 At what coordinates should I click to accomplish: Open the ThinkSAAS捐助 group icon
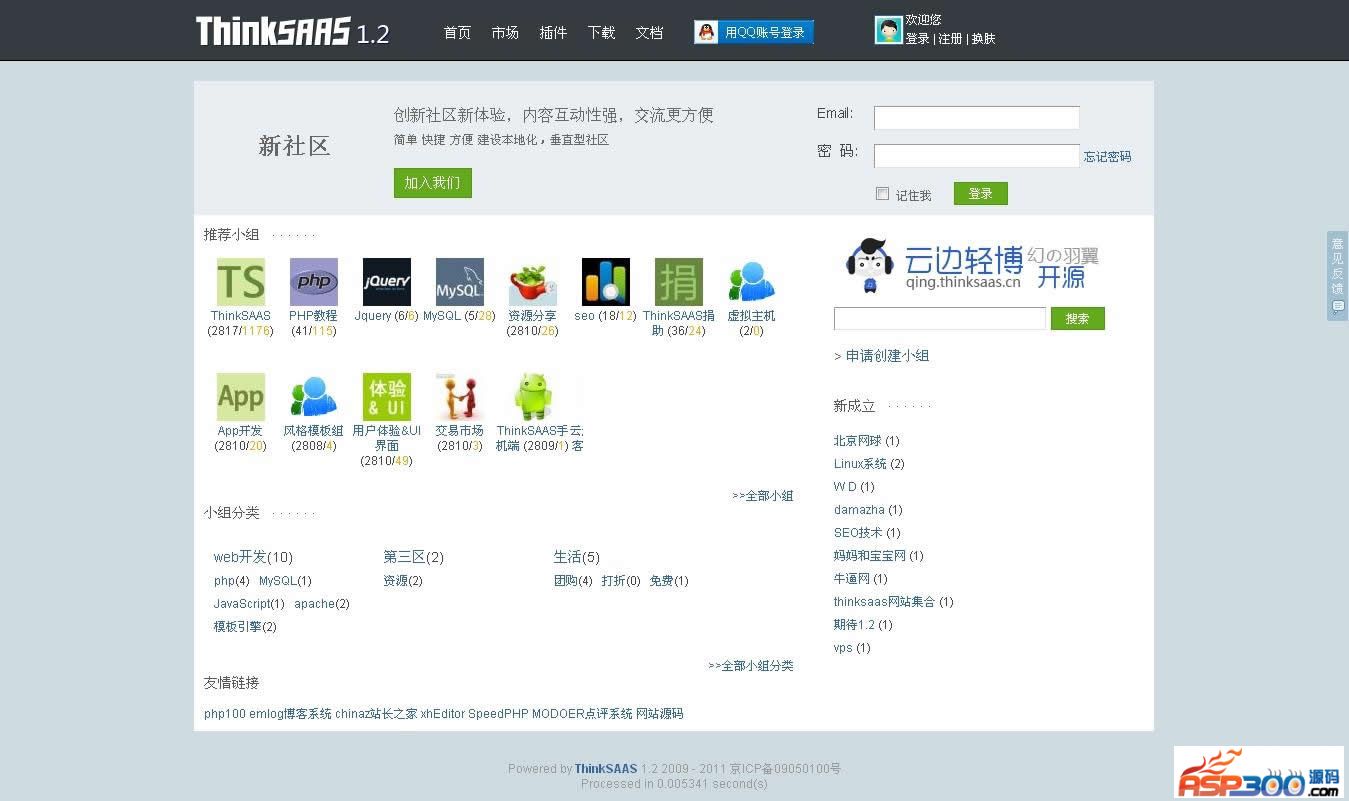click(x=679, y=282)
